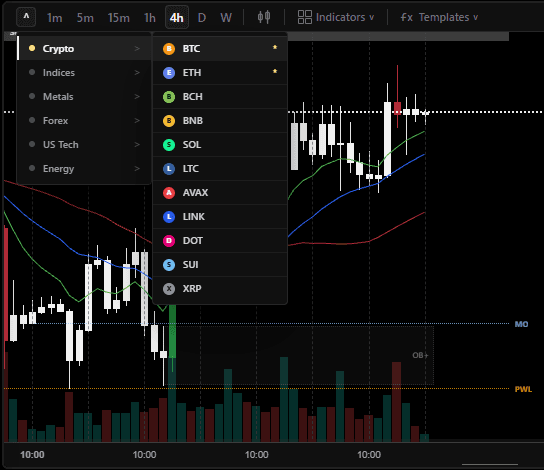Click the red AVAX coin icon

[169, 193]
